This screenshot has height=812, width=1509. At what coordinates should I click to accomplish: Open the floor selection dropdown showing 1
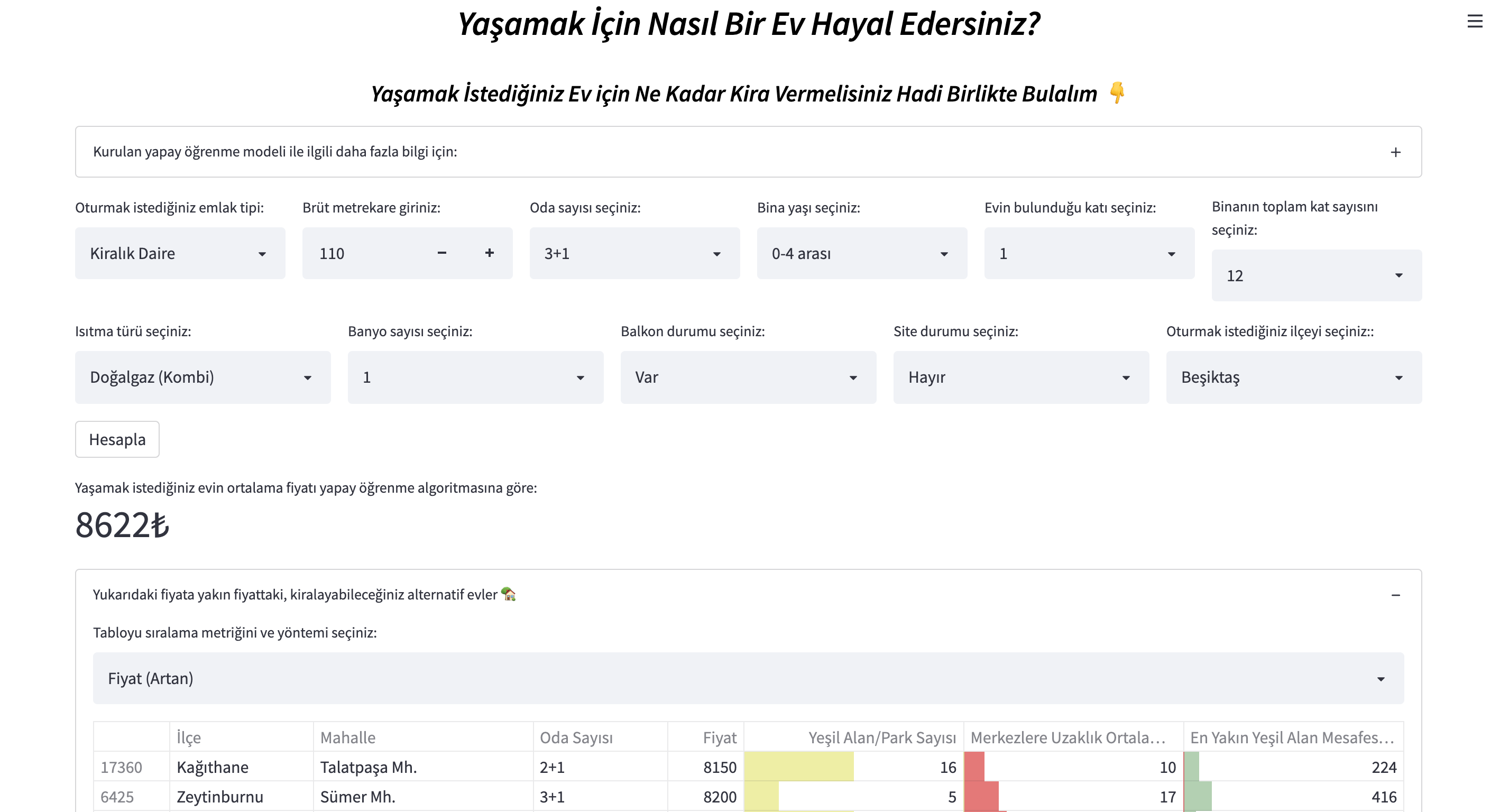[x=1089, y=254]
